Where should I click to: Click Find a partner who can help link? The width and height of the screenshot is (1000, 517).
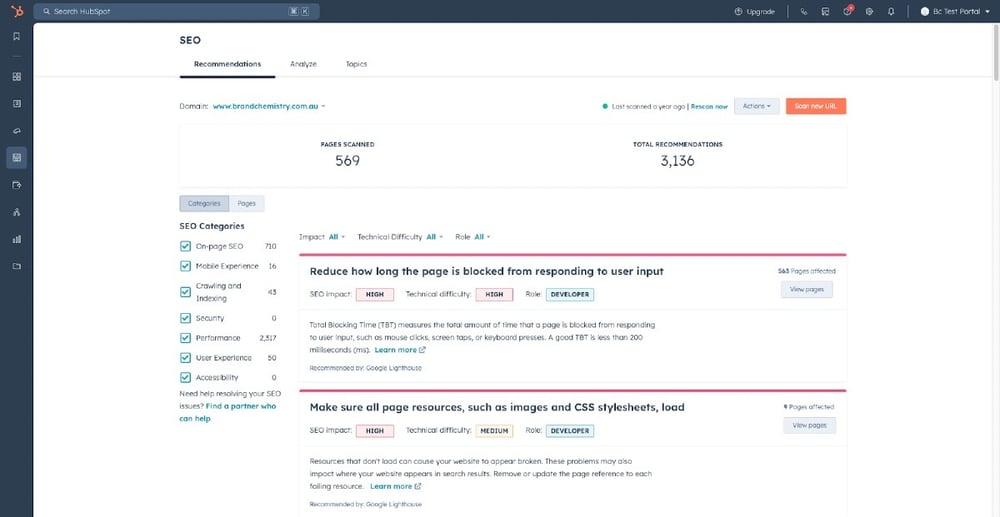pyautogui.click(x=228, y=412)
